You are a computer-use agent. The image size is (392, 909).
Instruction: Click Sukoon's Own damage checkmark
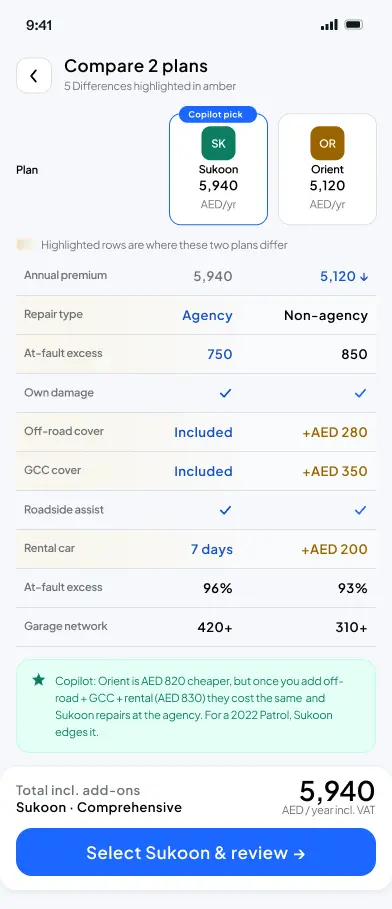[226, 393]
